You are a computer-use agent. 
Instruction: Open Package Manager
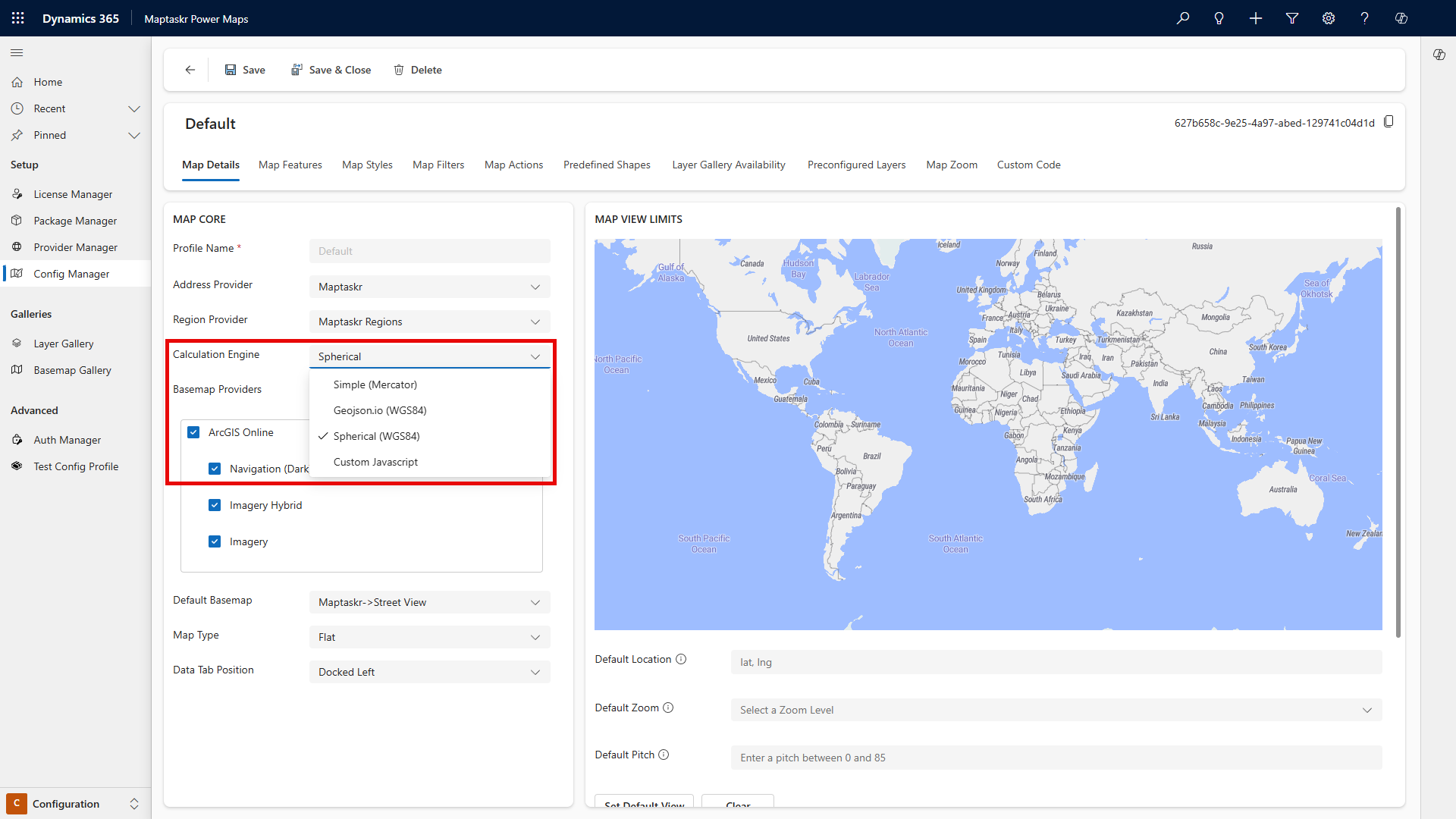74,220
